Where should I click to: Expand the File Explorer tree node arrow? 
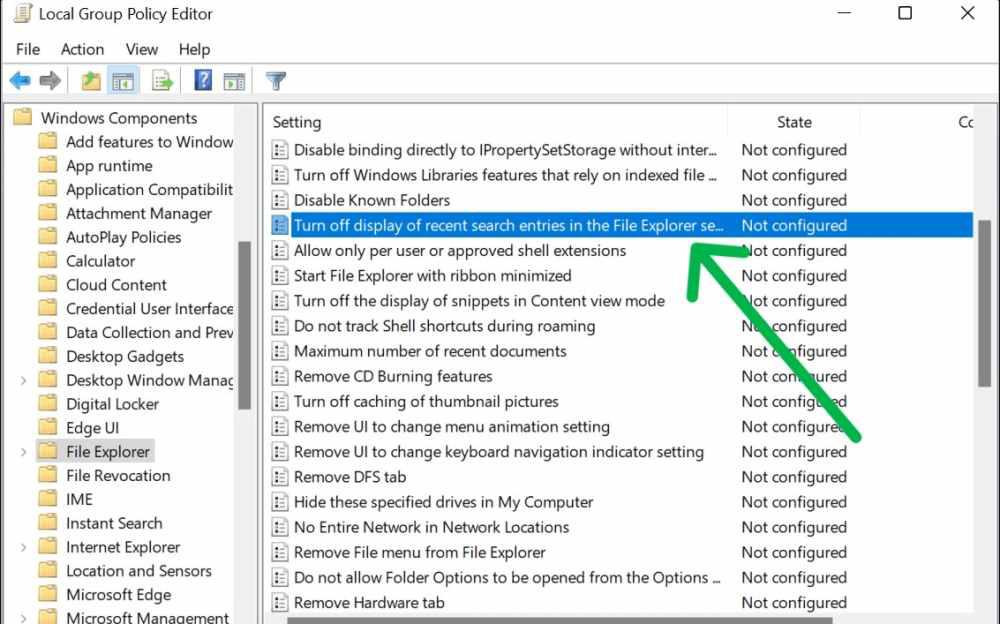24,452
